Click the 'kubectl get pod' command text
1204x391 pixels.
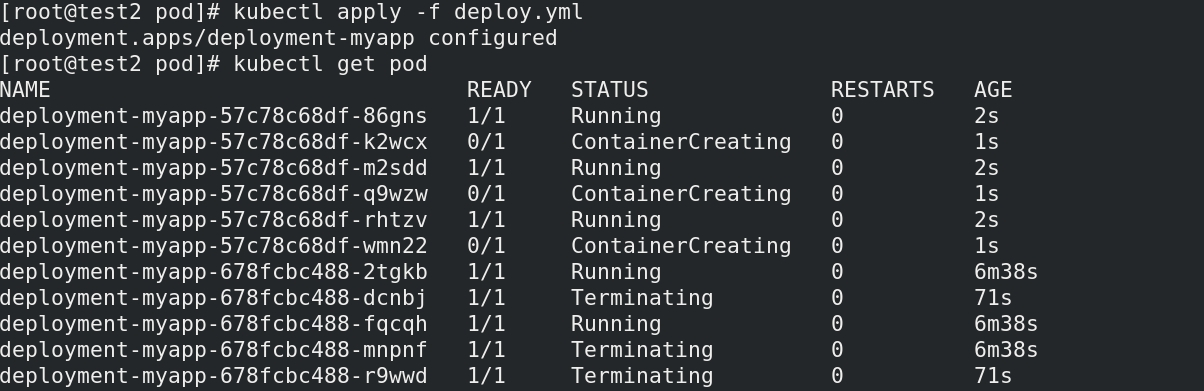point(330,65)
